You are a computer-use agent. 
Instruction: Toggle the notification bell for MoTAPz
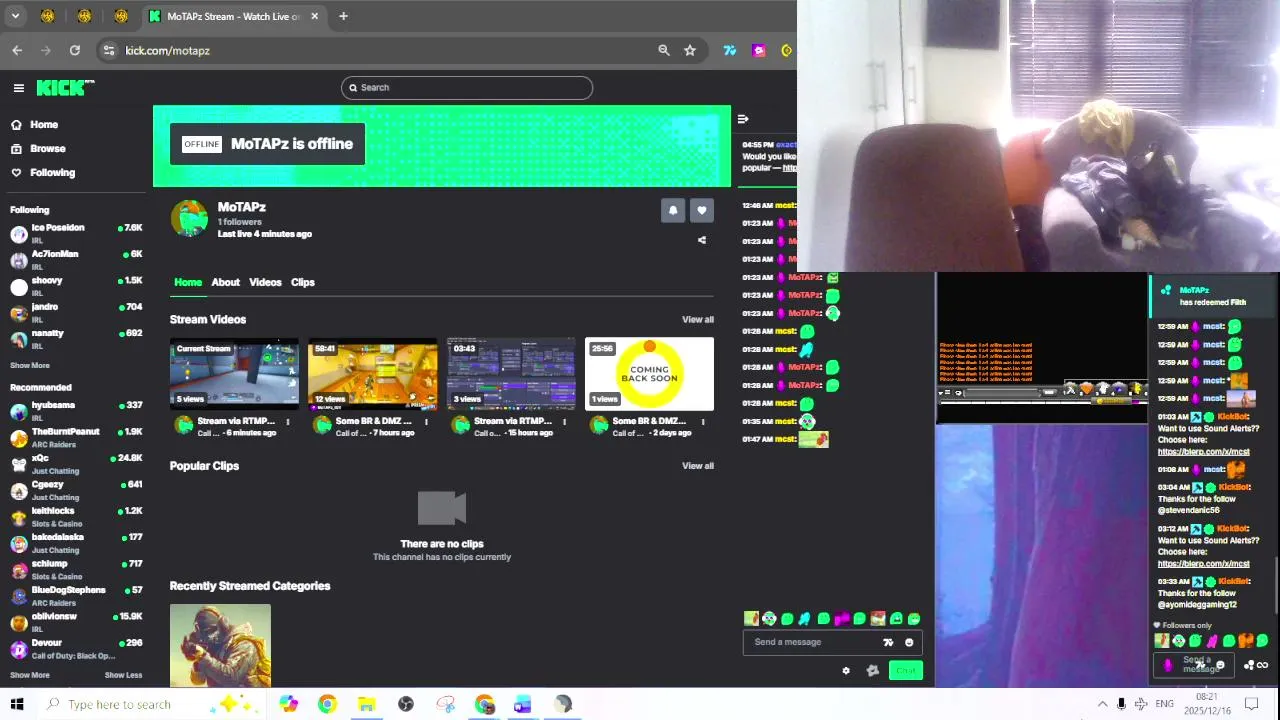tap(673, 211)
